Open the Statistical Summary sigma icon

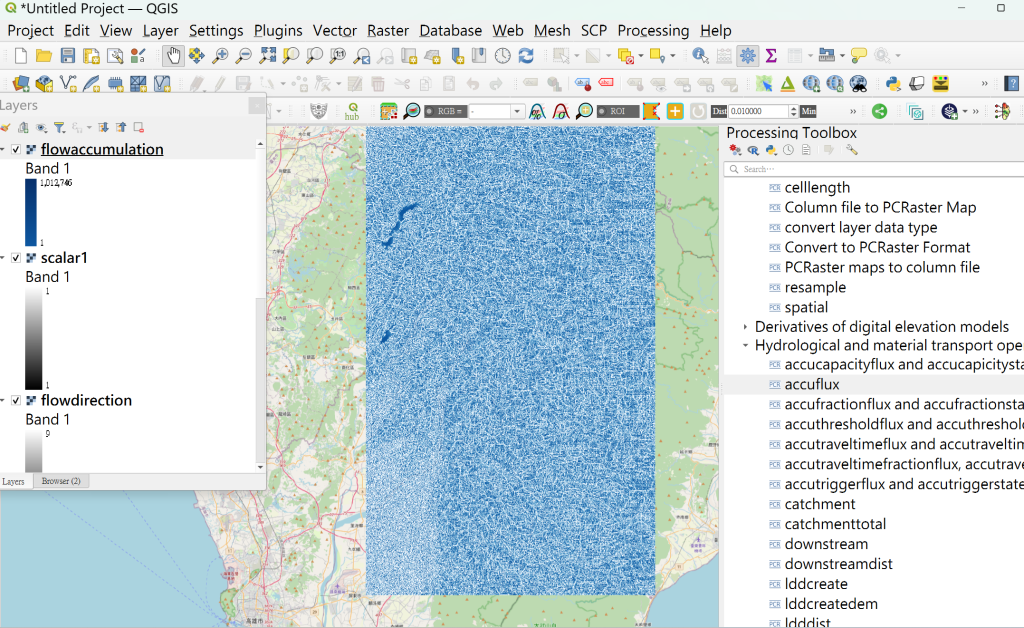click(x=771, y=55)
